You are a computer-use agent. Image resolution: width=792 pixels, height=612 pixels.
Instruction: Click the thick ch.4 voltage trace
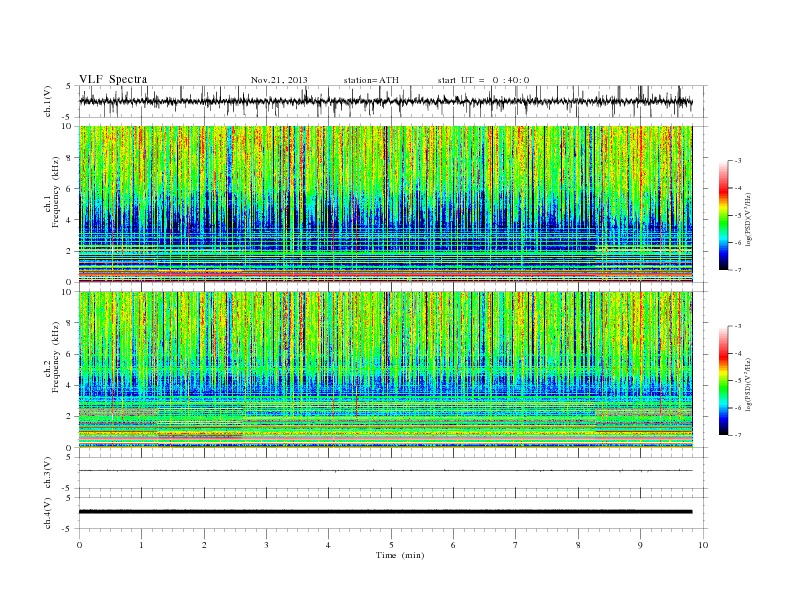(385, 512)
